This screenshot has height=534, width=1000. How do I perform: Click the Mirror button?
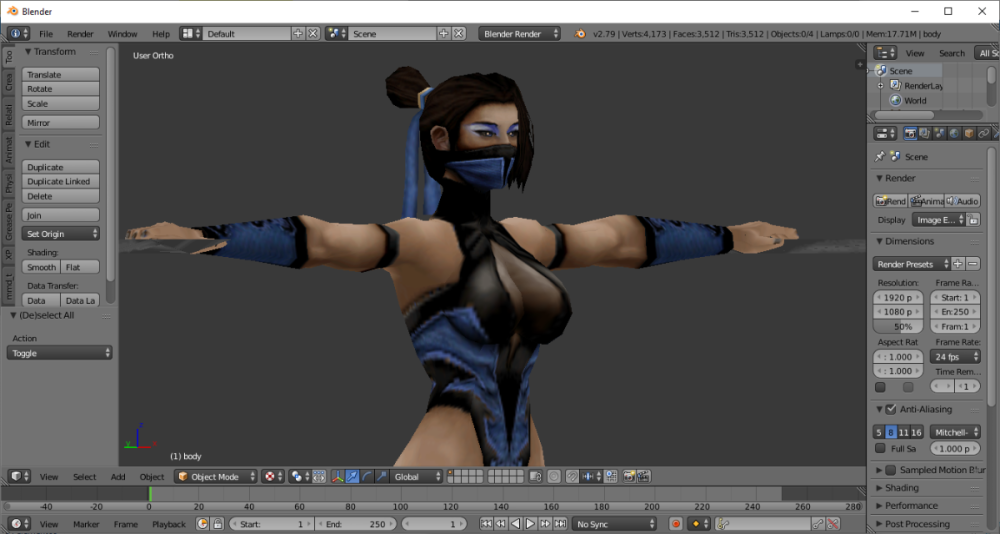click(x=61, y=122)
